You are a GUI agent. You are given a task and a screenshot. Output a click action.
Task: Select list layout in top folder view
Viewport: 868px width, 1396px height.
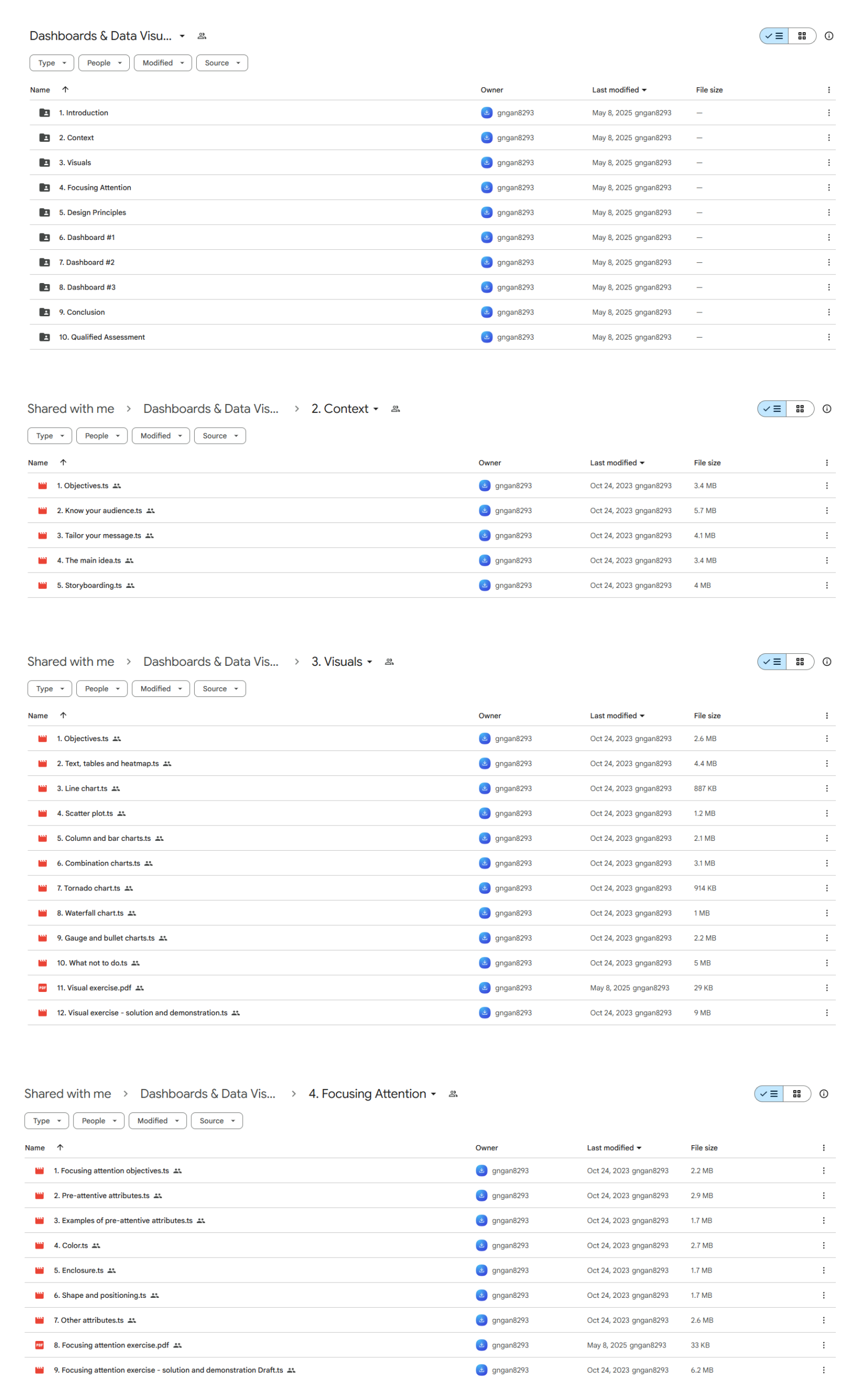[x=774, y=35]
